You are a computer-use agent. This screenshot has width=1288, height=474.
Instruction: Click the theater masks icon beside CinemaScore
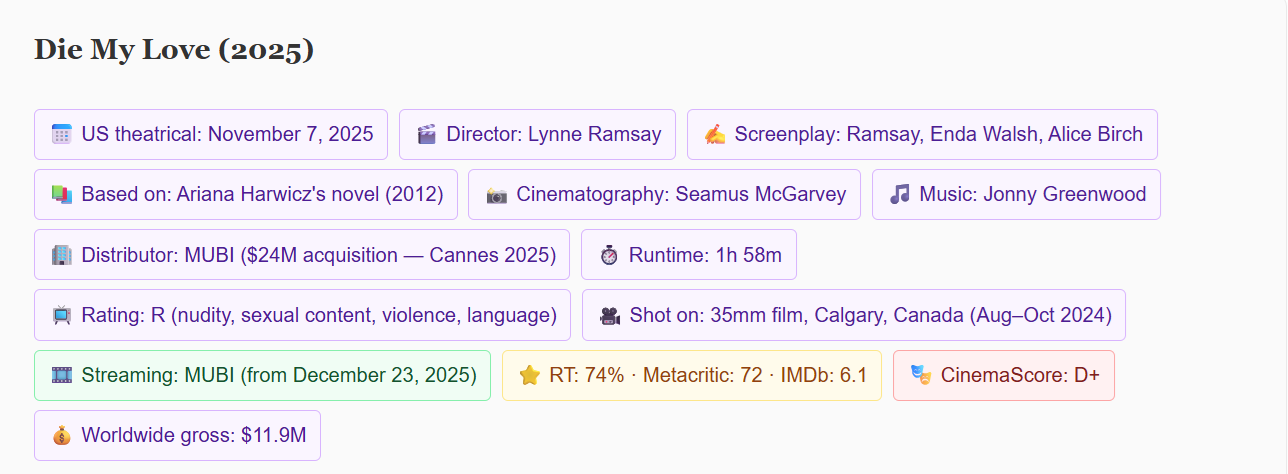[921, 376]
